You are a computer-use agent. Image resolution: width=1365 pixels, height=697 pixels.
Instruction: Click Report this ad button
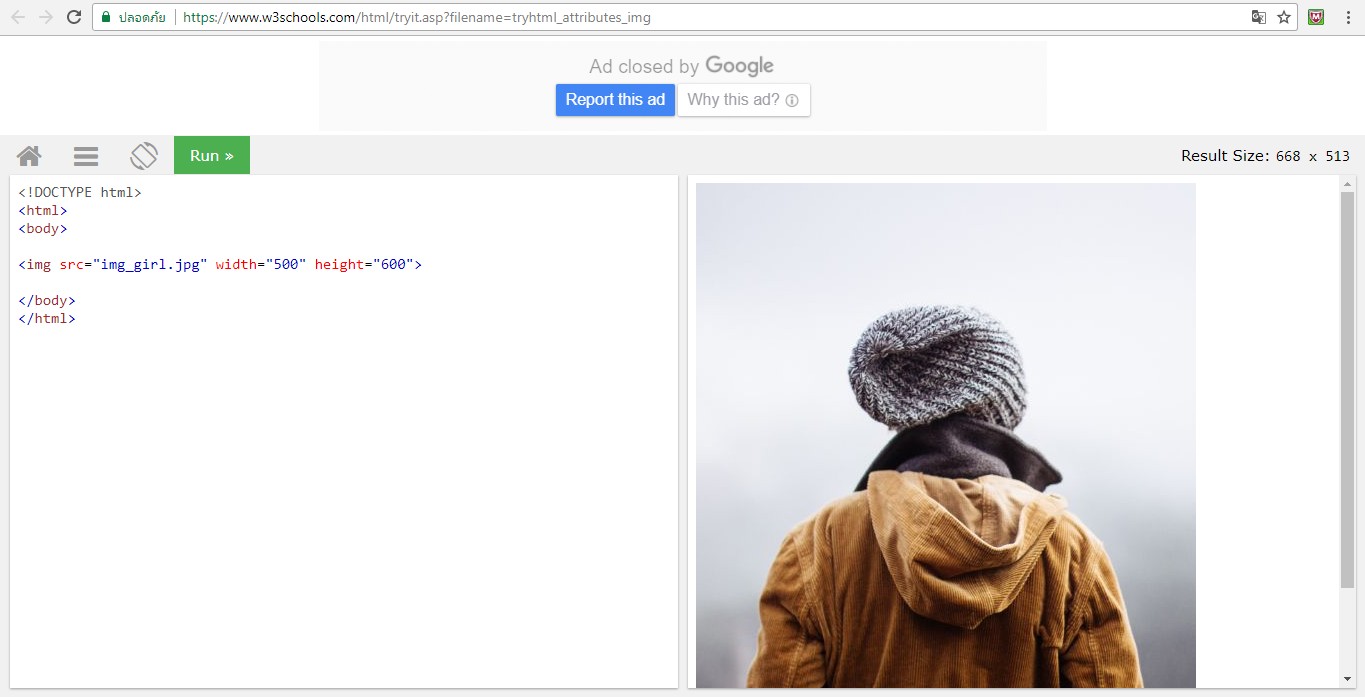click(615, 100)
